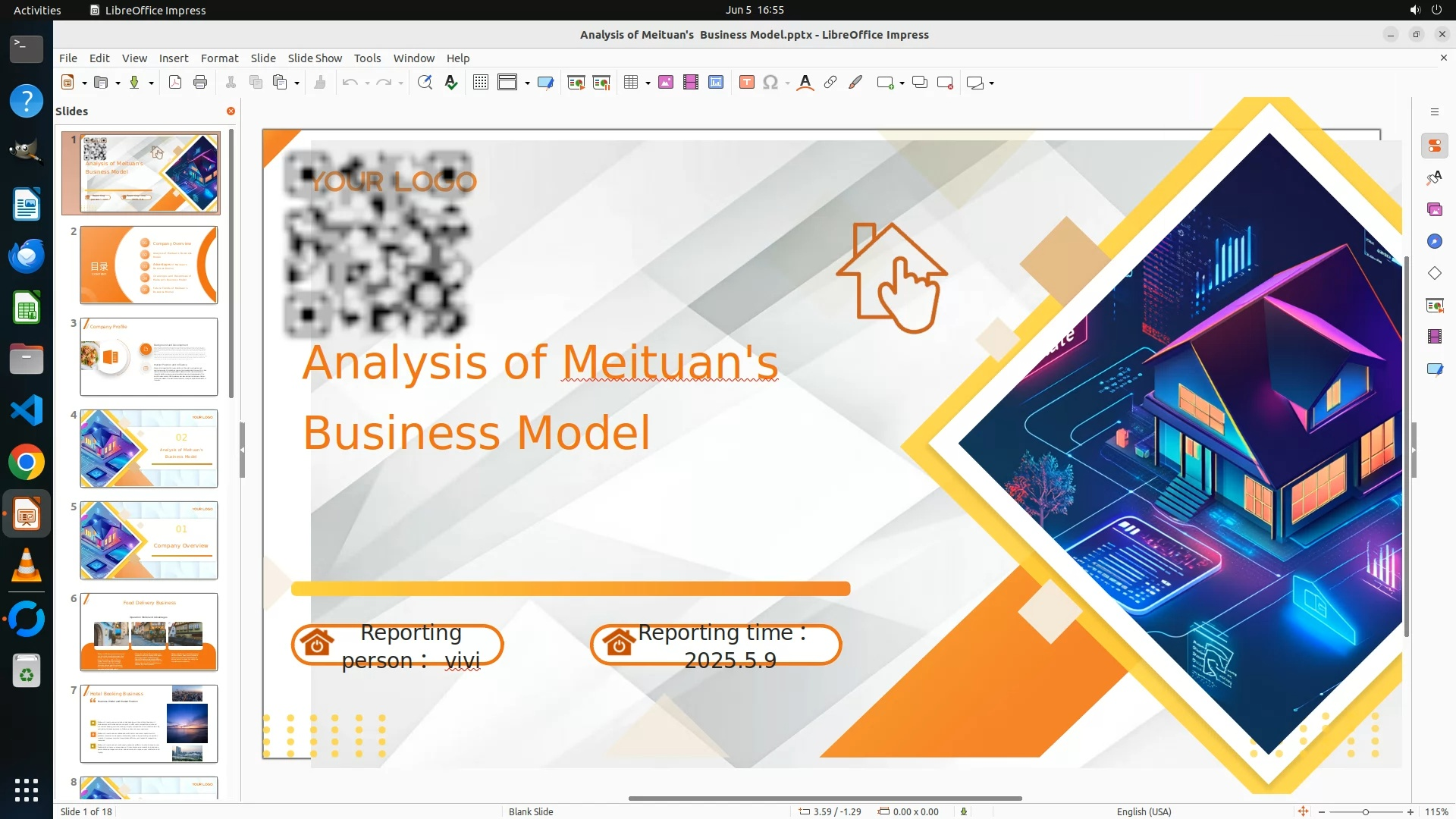Viewport: 1456px width, 819px height.
Task: Expand the Insert Table dropdown arrow
Action: point(648,83)
